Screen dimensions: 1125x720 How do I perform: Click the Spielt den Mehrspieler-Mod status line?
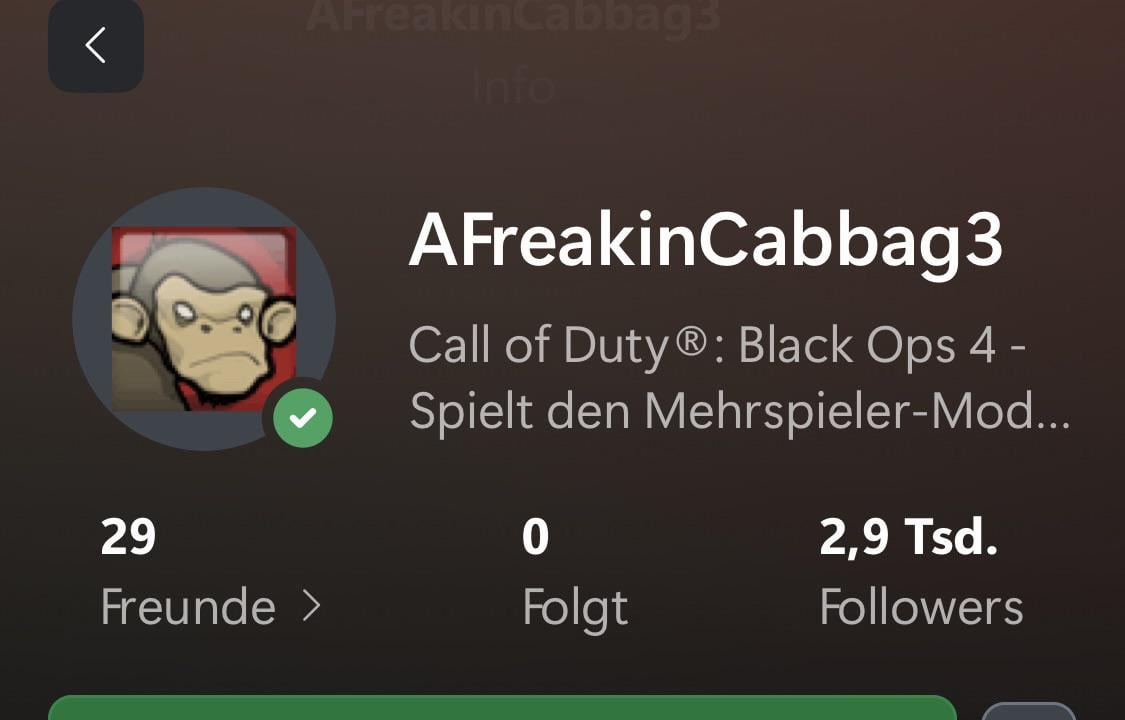coord(740,412)
